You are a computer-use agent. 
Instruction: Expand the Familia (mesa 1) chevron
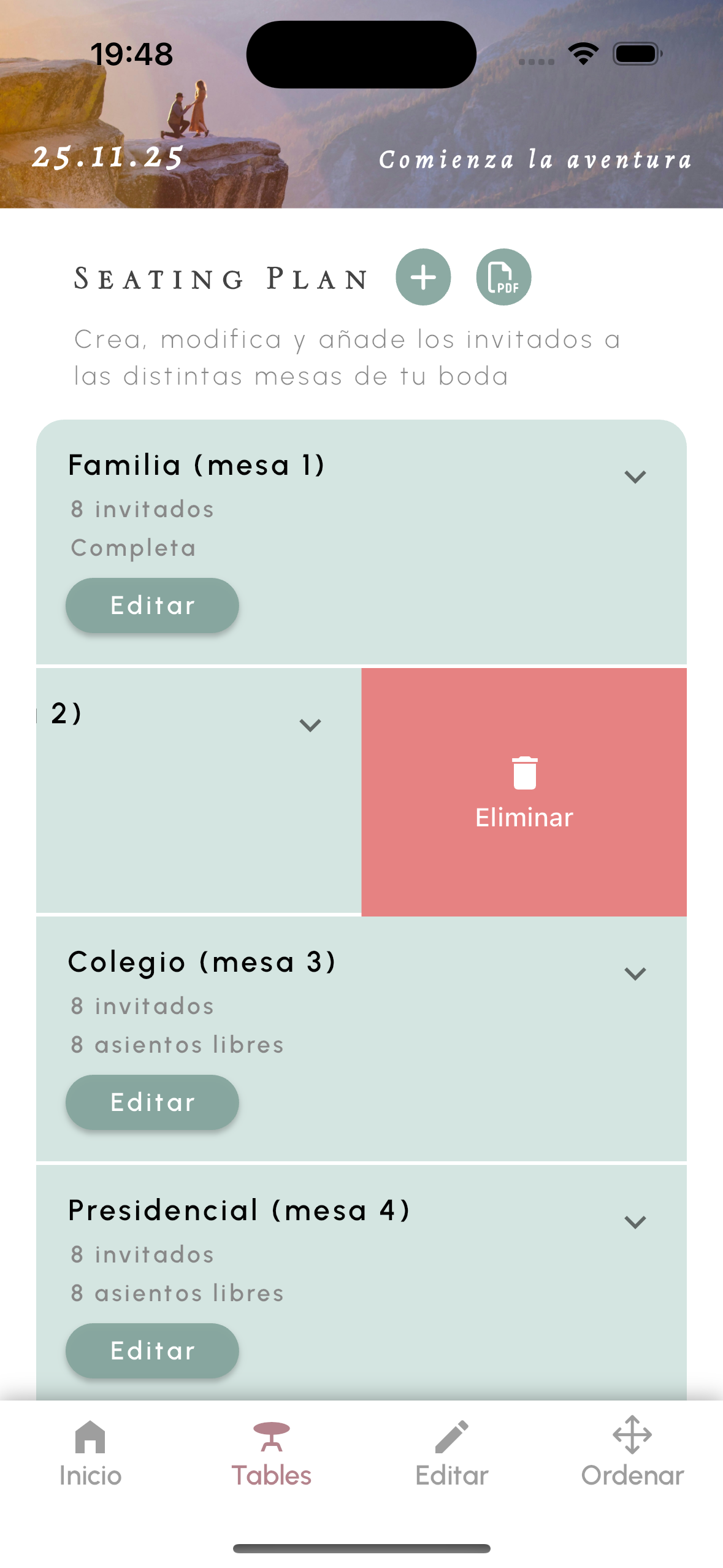(x=635, y=477)
